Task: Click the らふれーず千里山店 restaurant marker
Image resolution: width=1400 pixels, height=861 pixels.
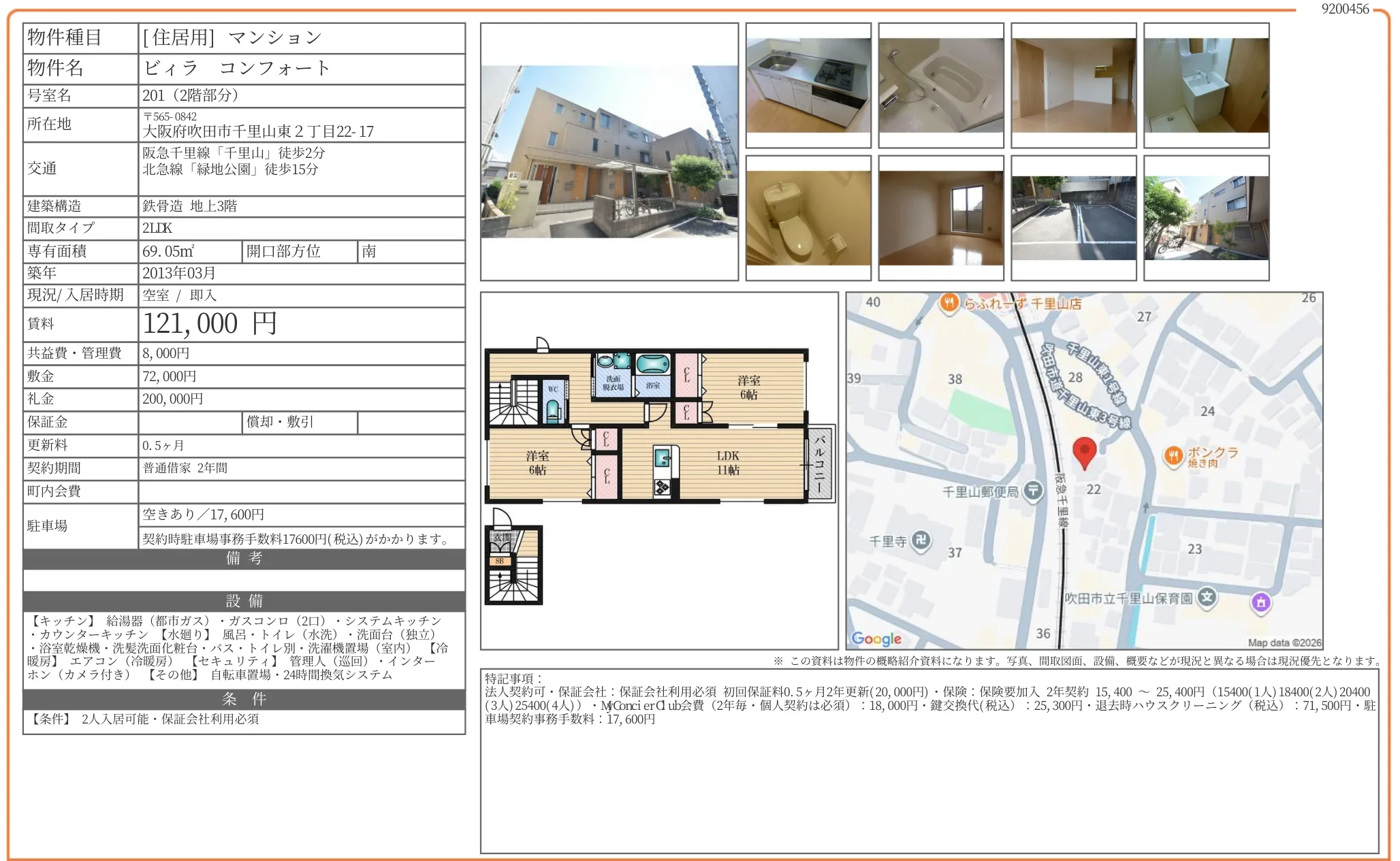Action: pyautogui.click(x=949, y=303)
